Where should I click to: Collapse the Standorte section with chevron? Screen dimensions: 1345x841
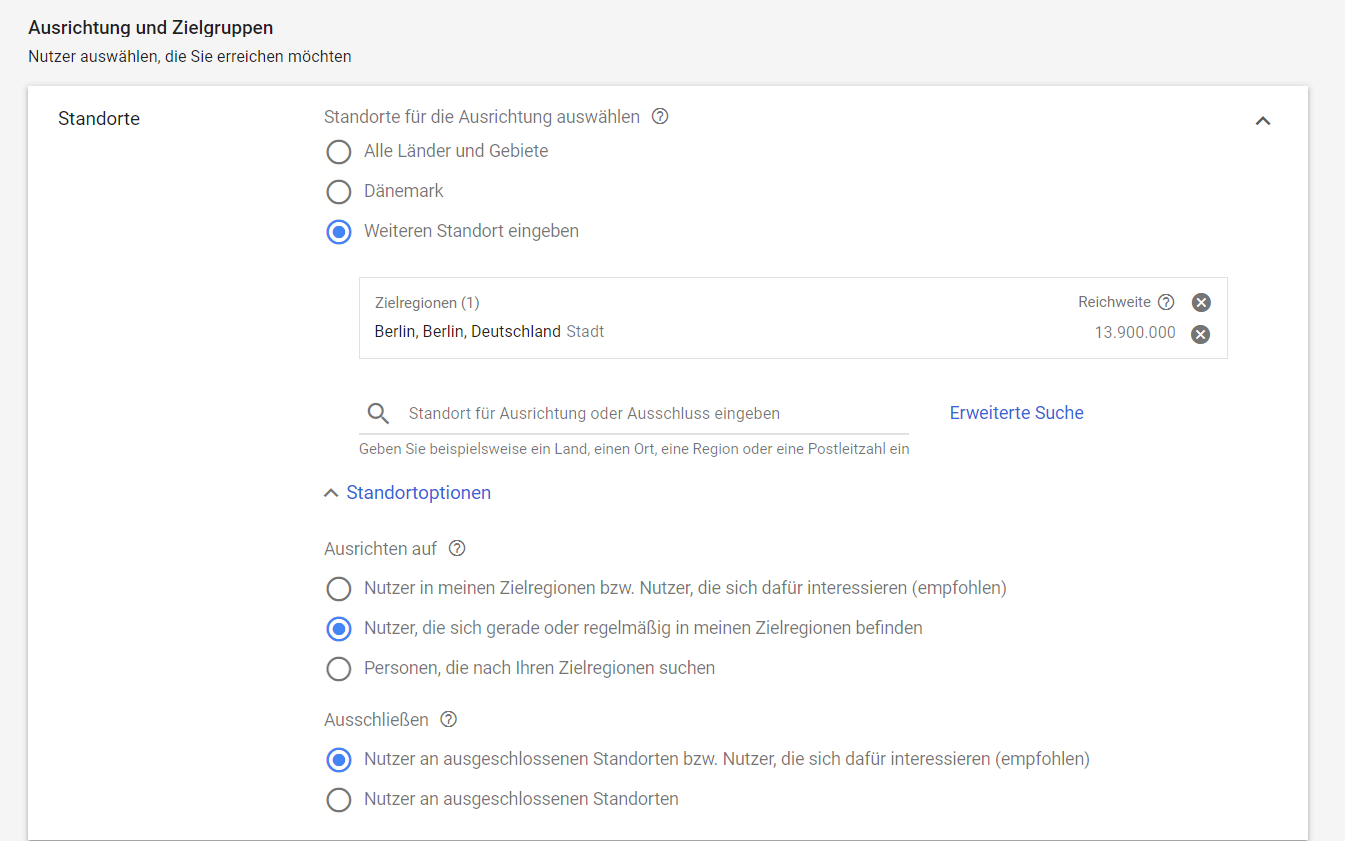click(x=1263, y=121)
